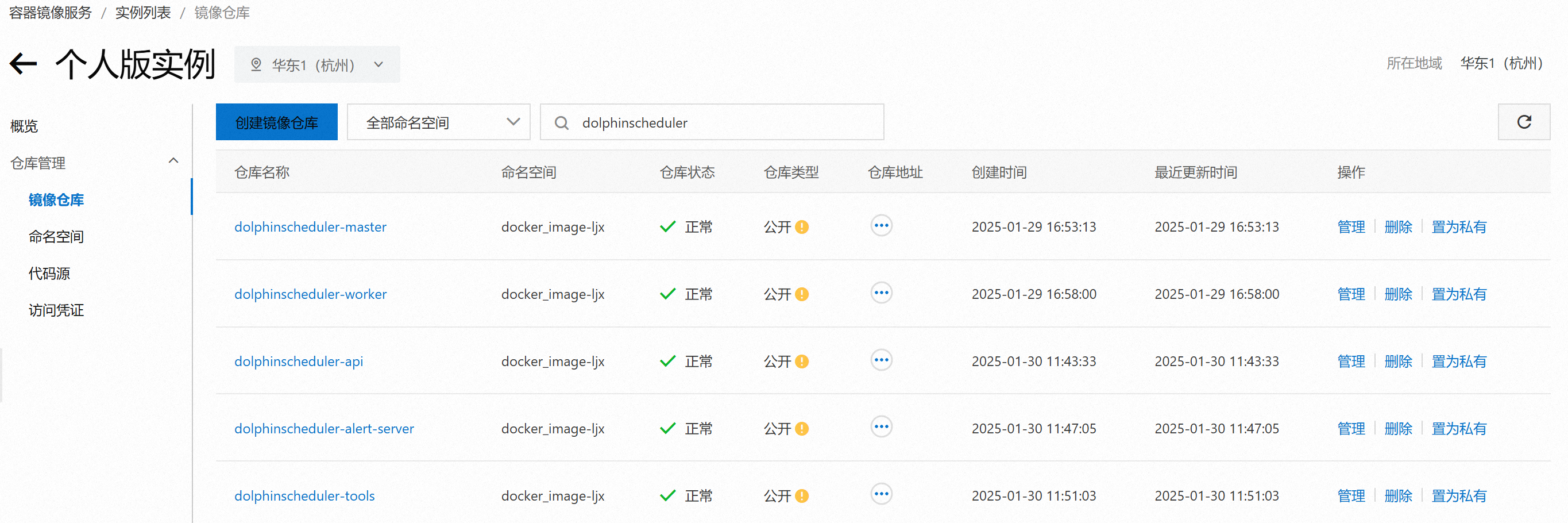Screen dimensions: 1568x523
Task: Click the search magnifier icon
Action: coord(561,123)
